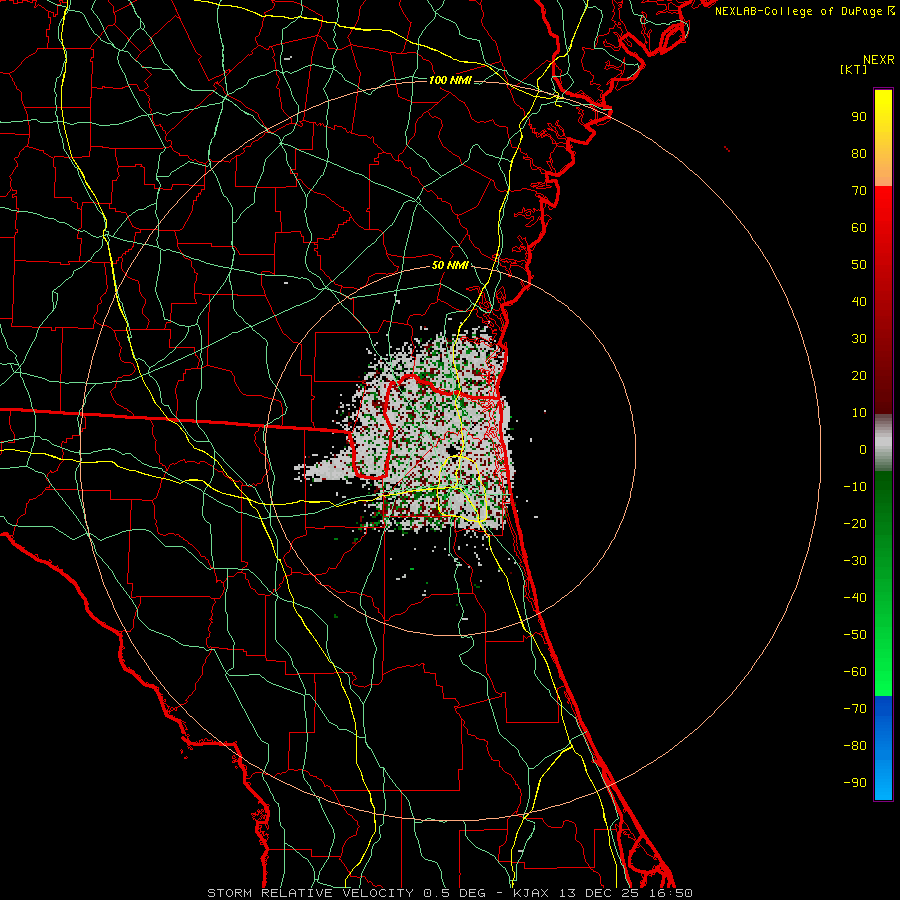Click the 50 value on velocity scale
The image size is (900, 900).
[x=859, y=265]
